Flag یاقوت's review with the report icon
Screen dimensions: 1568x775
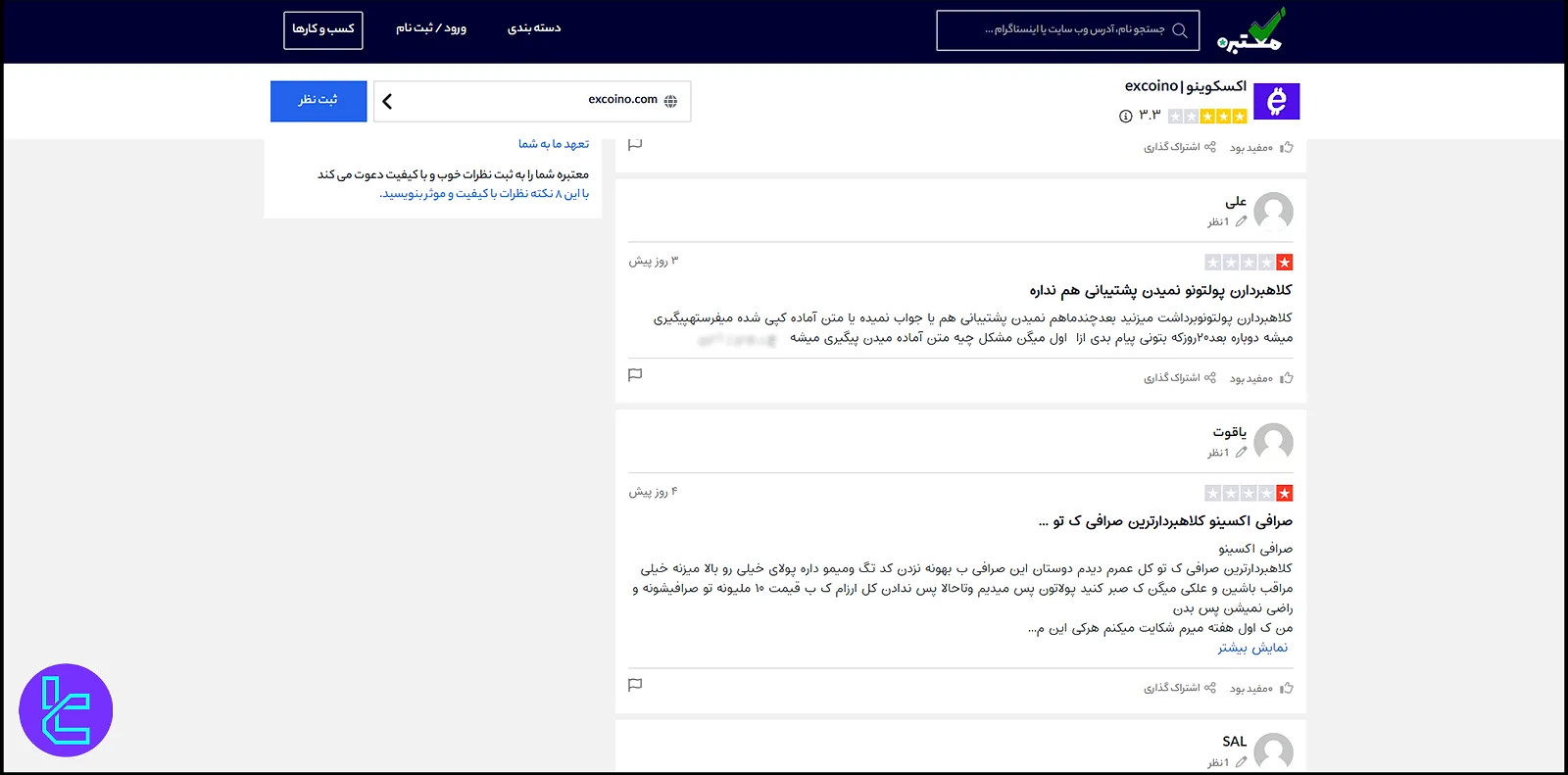click(x=635, y=685)
